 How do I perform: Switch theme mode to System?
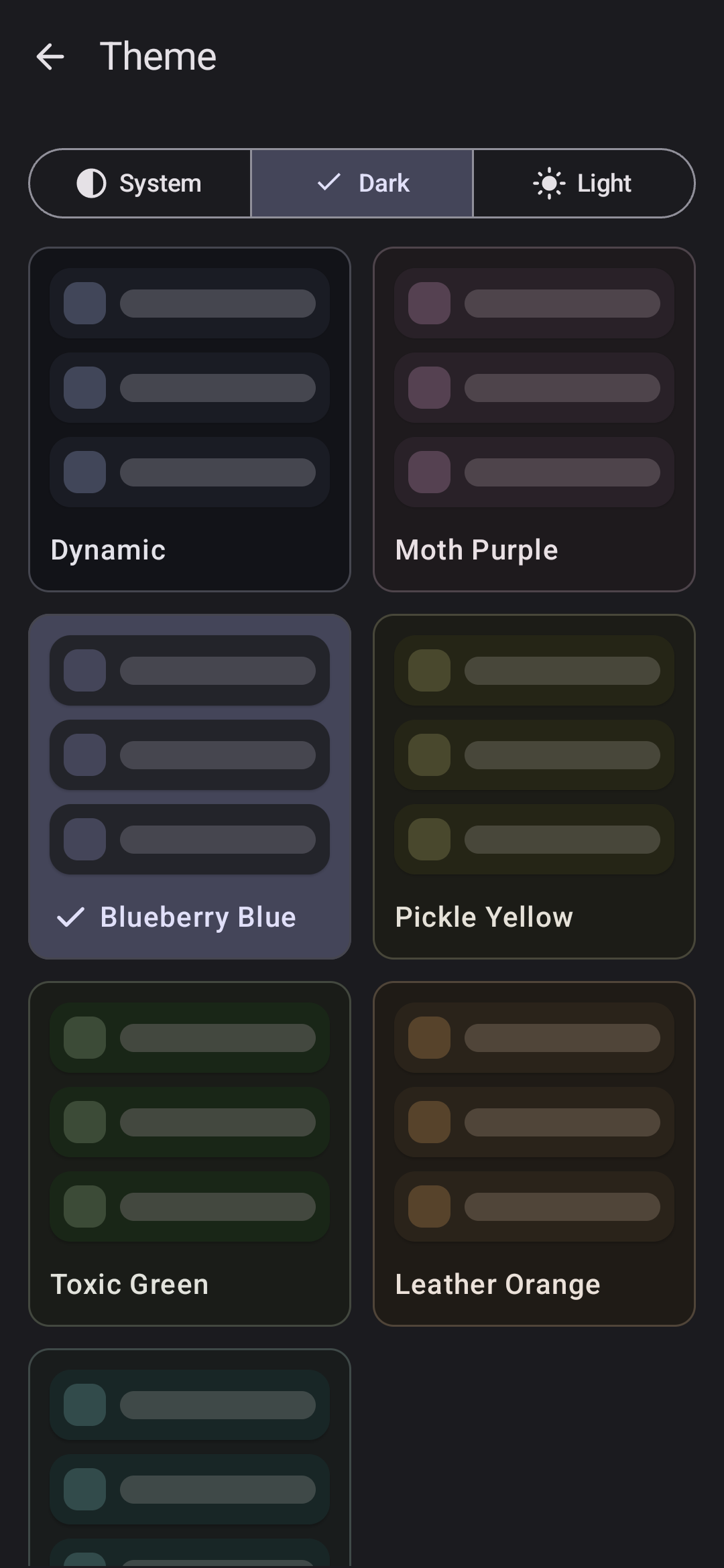[x=140, y=184]
